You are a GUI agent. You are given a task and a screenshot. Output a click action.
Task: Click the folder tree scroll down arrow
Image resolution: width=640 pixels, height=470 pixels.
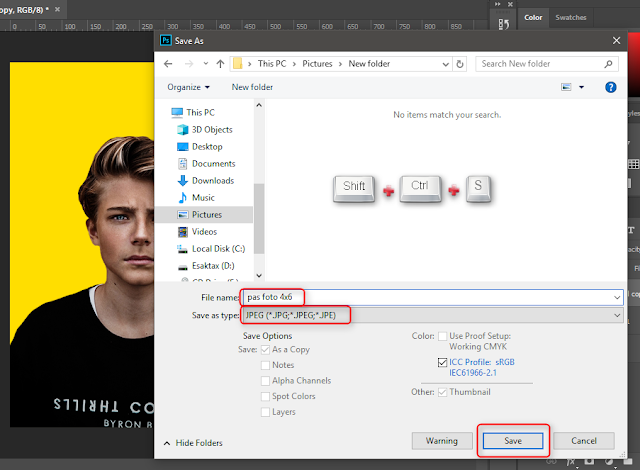pos(259,276)
